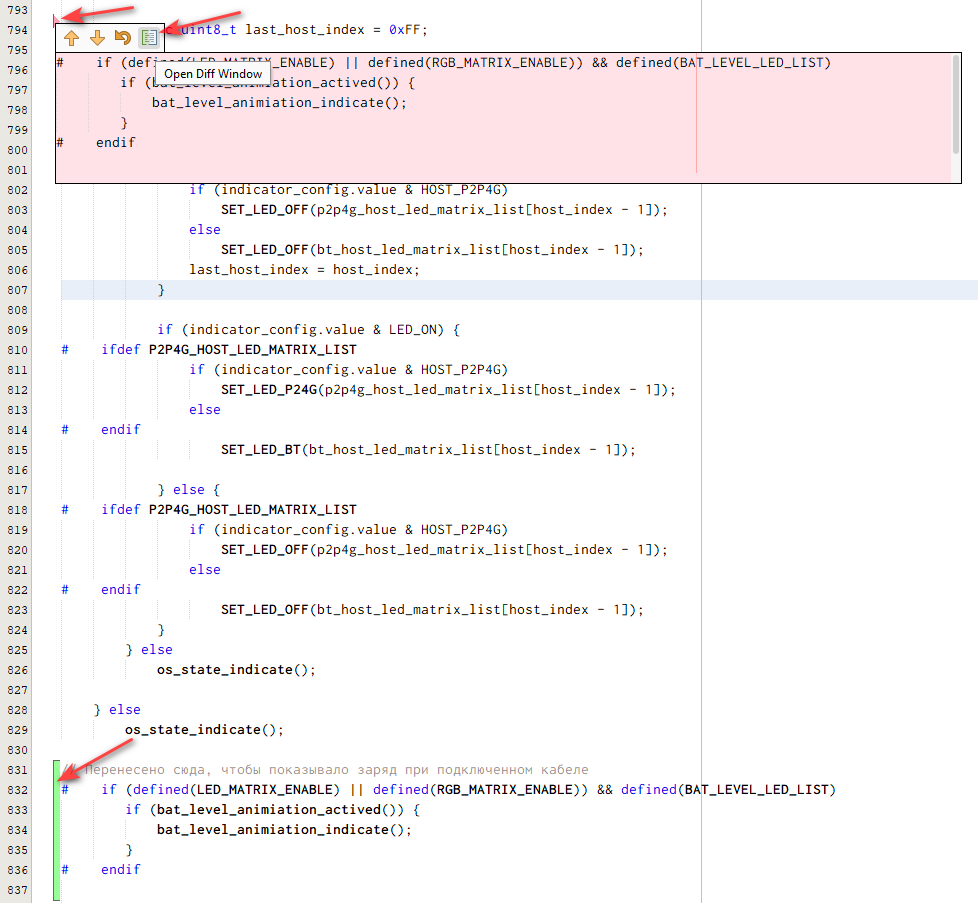Click the red deletion marker beside line 793
The width and height of the screenshot is (978, 903).
56,19
